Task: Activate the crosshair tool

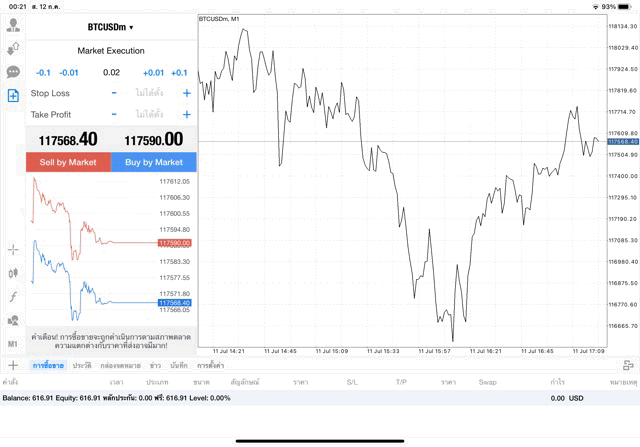Action: tap(13, 249)
